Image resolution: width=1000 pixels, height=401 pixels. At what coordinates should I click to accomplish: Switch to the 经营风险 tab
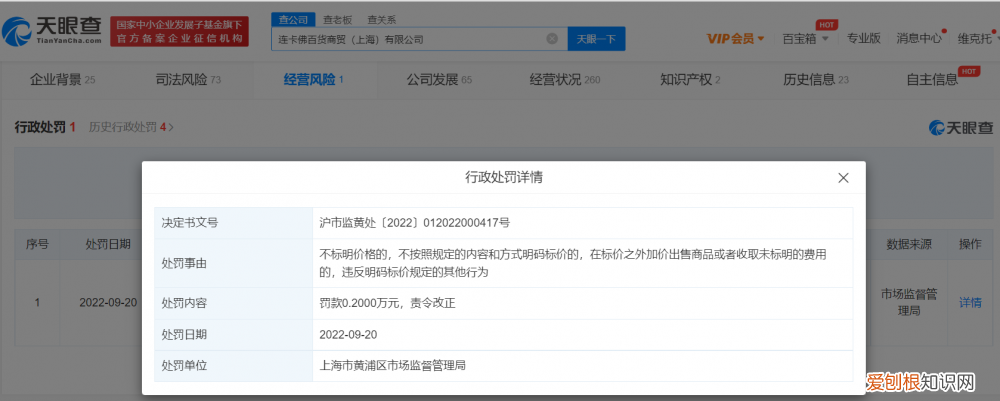tap(314, 80)
